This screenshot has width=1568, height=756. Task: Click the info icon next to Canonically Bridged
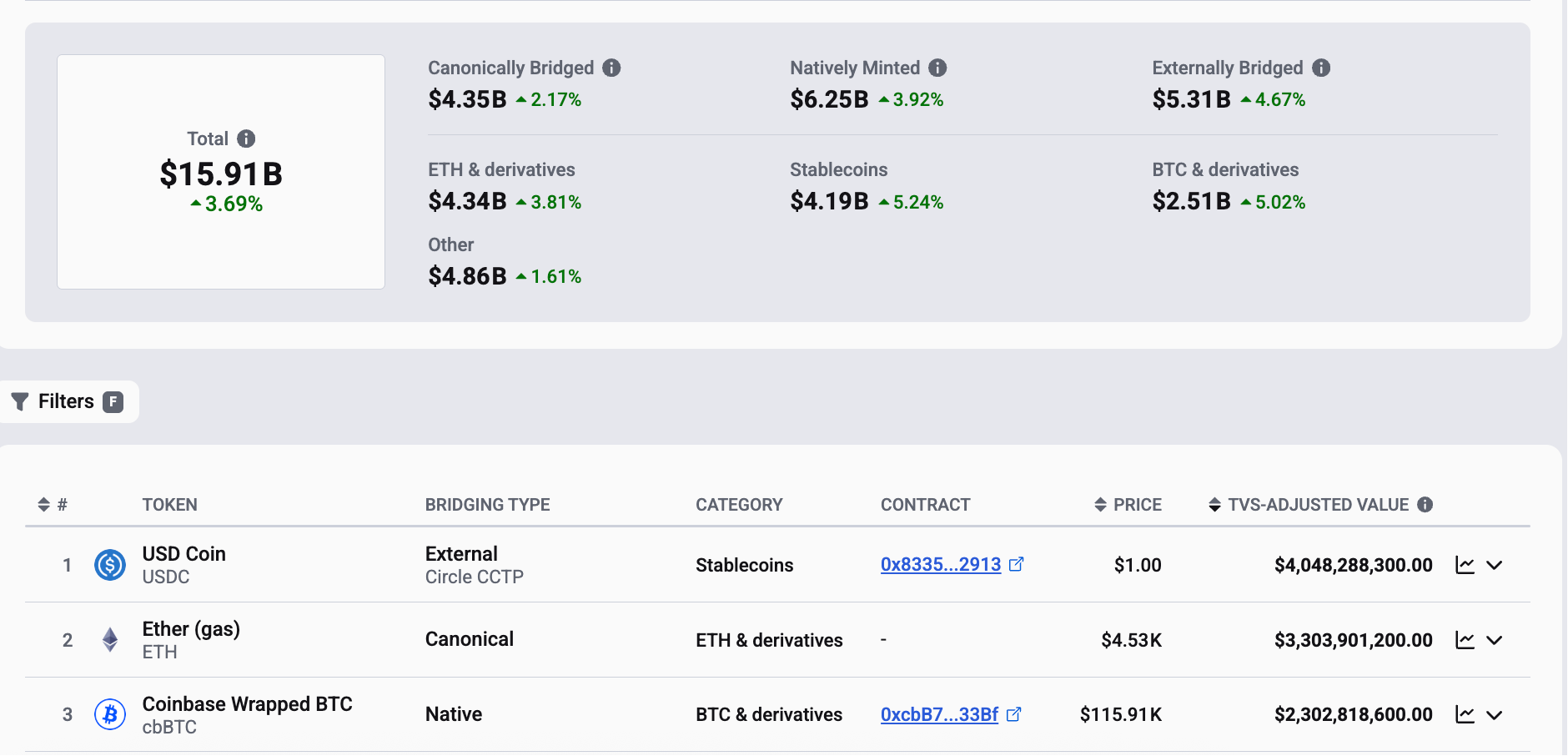pos(613,68)
